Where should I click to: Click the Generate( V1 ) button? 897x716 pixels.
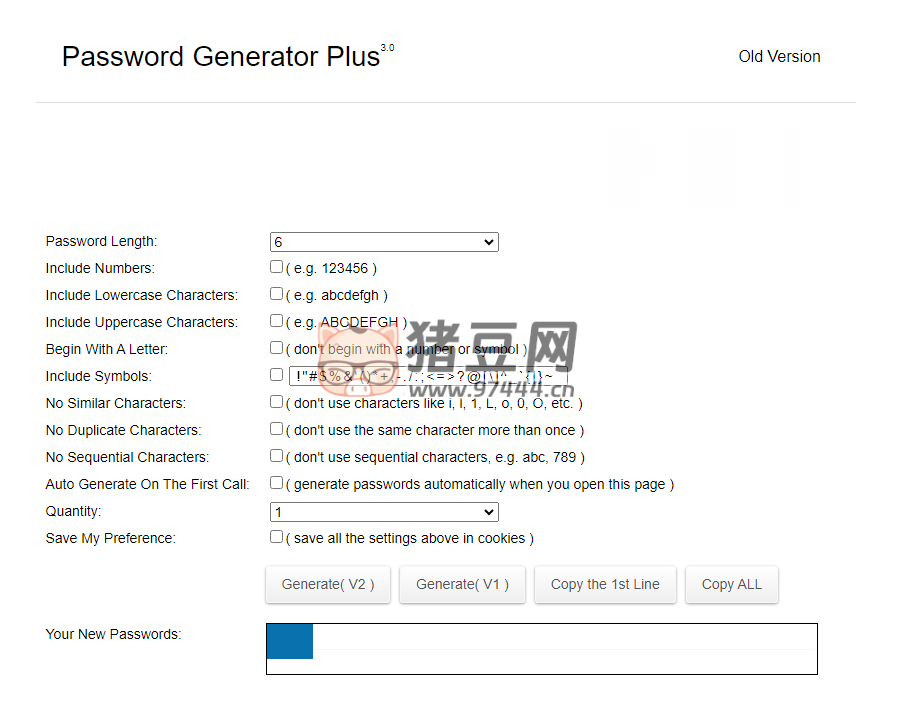[461, 585]
